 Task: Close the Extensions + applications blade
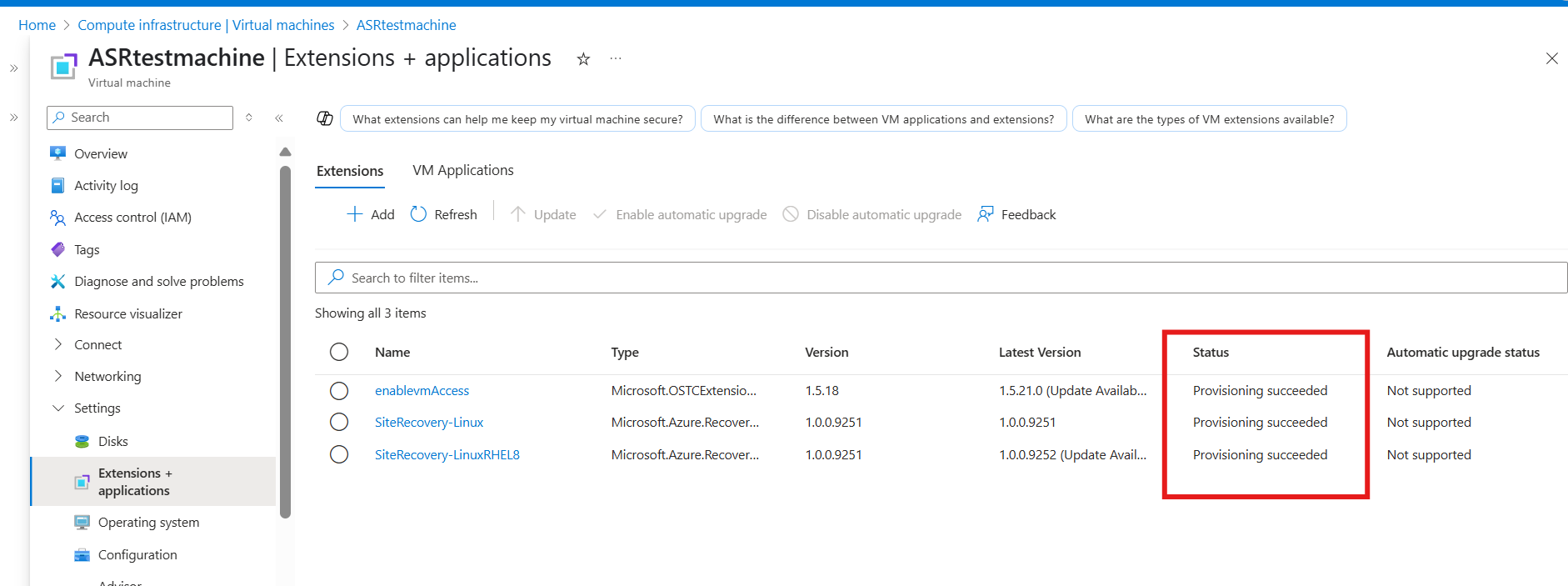[x=1551, y=58]
